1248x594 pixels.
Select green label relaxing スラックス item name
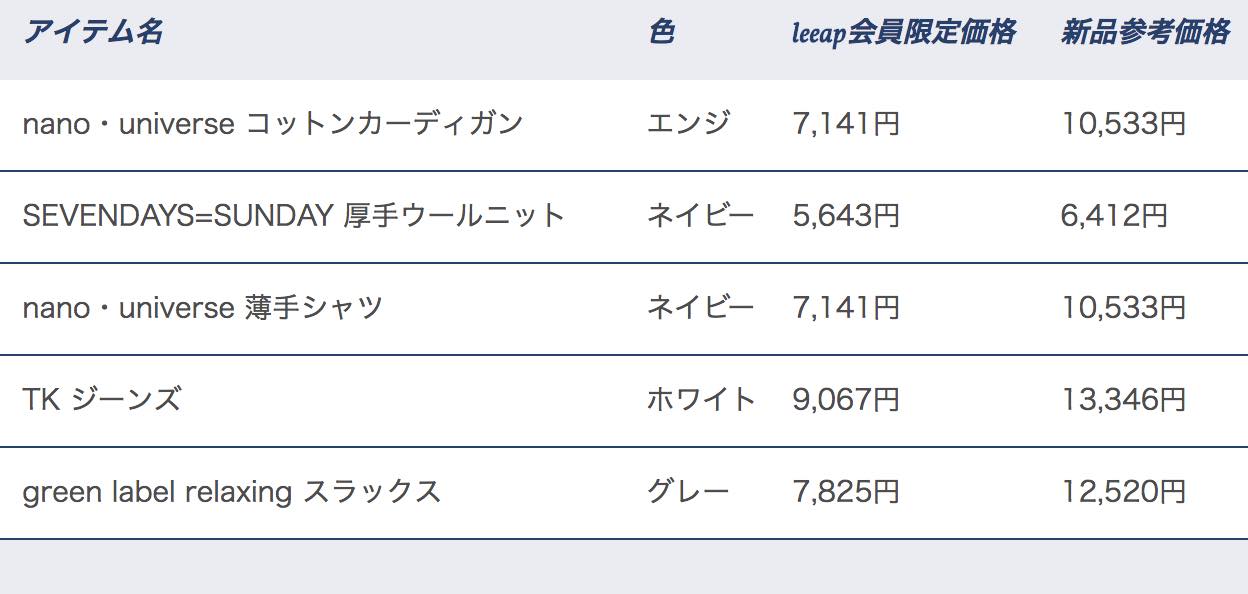[x=232, y=491]
